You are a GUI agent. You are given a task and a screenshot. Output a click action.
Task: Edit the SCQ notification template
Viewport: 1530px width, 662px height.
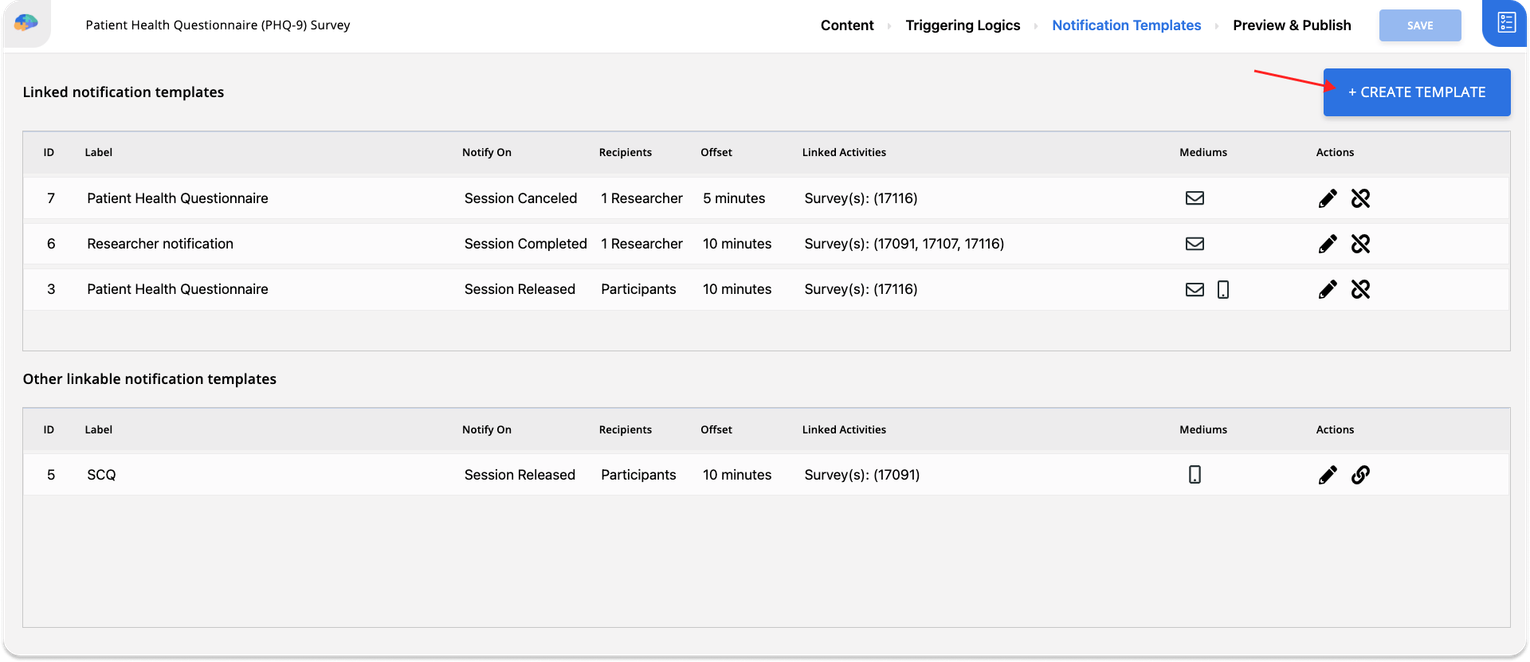pos(1327,474)
